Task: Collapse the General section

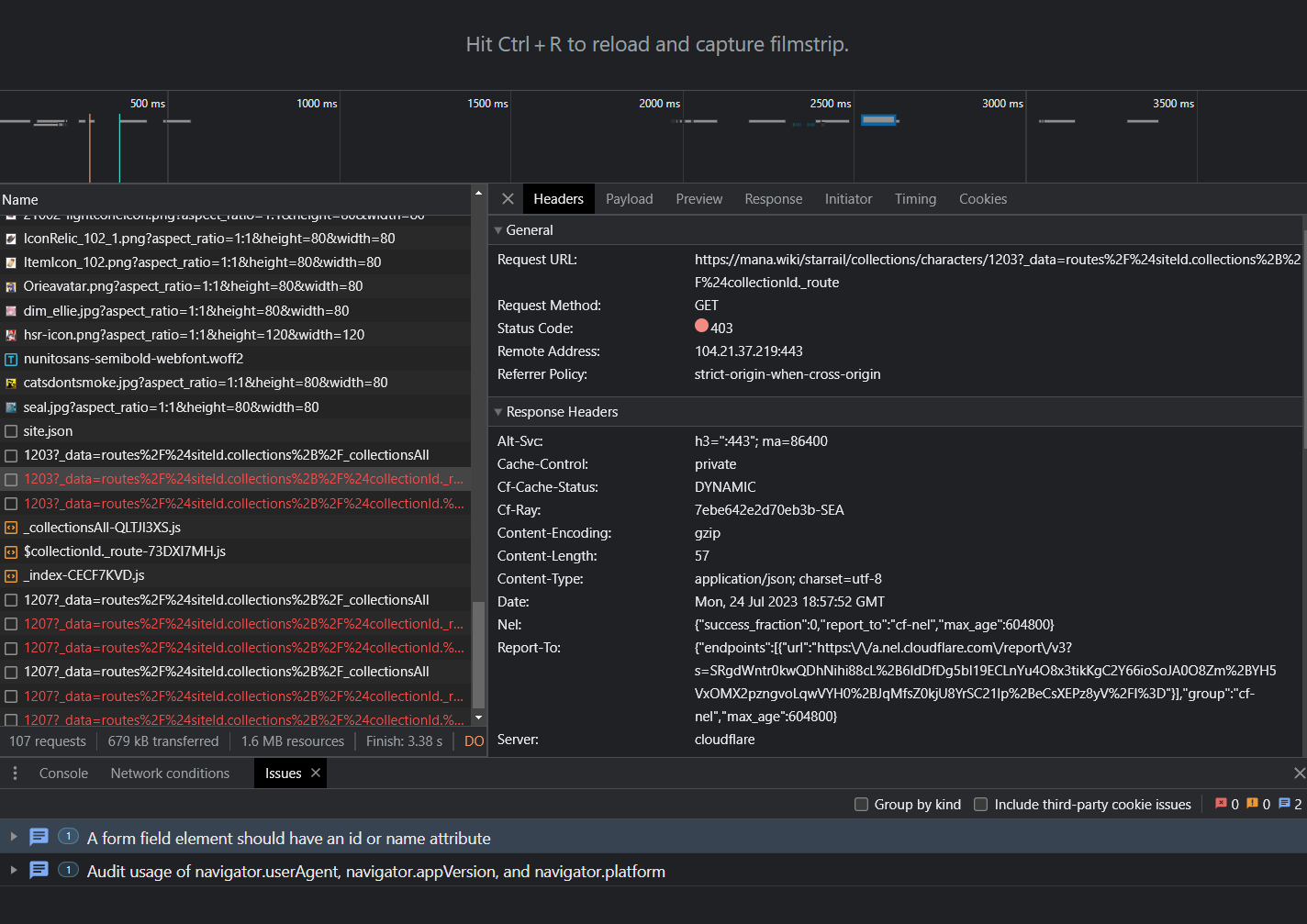Action: click(x=498, y=230)
